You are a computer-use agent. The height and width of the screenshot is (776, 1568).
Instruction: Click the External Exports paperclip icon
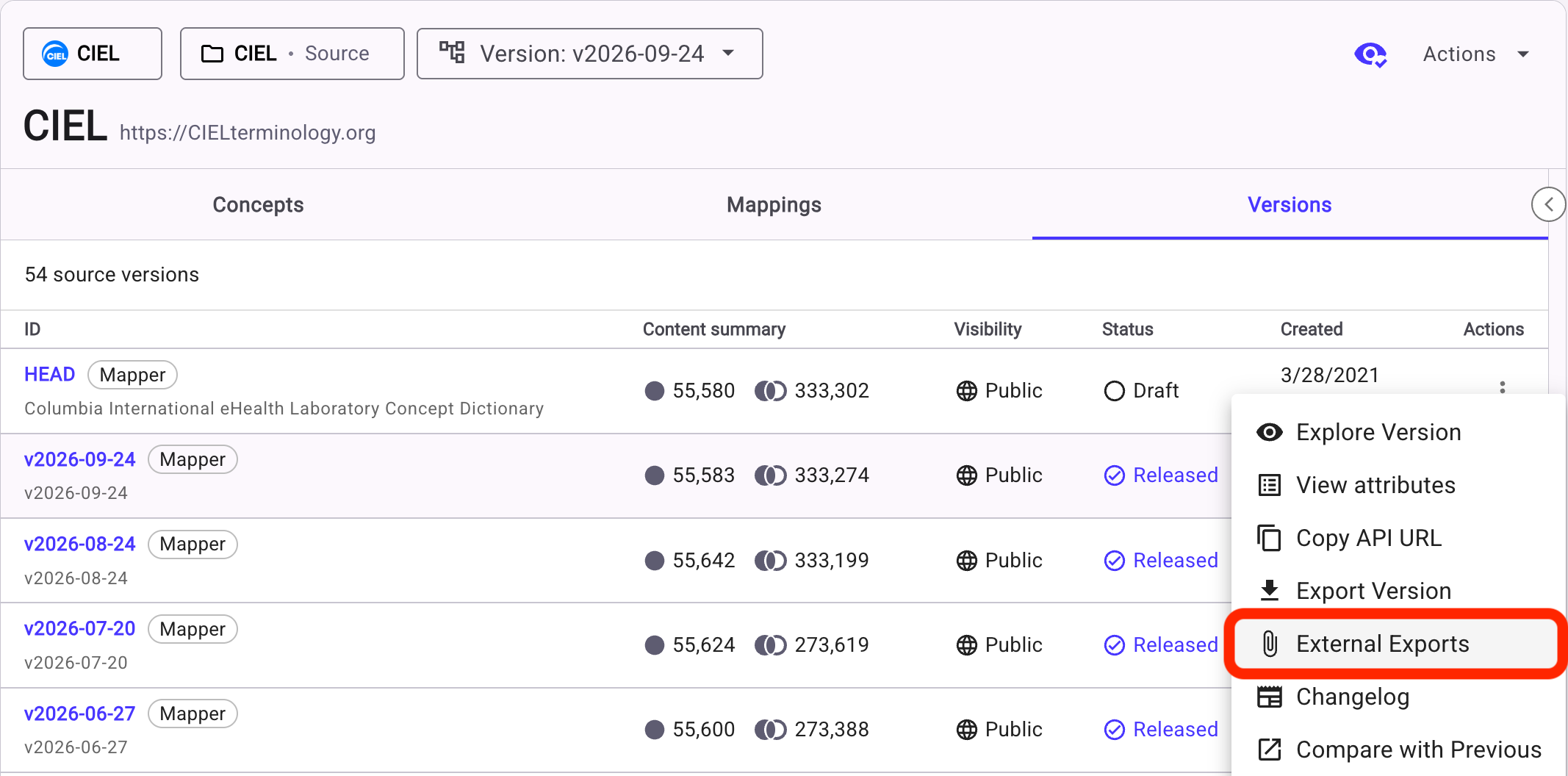click(1270, 644)
